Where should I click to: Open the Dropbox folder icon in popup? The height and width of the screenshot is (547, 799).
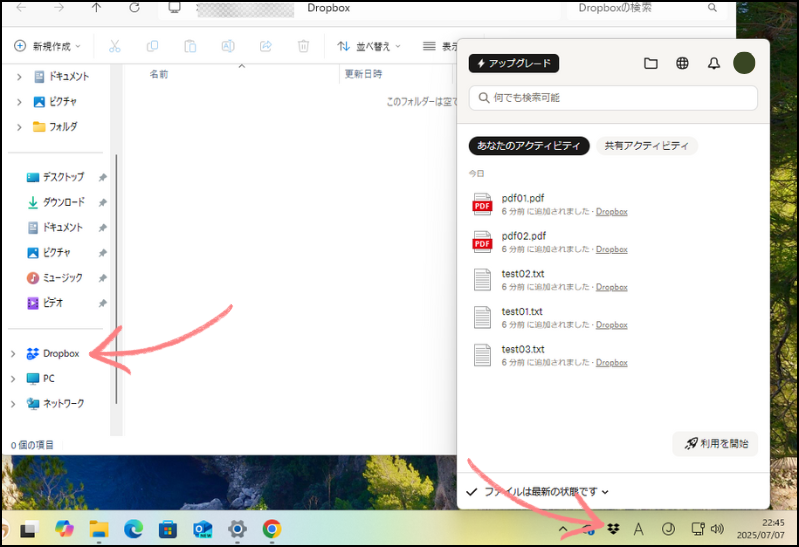click(x=651, y=63)
